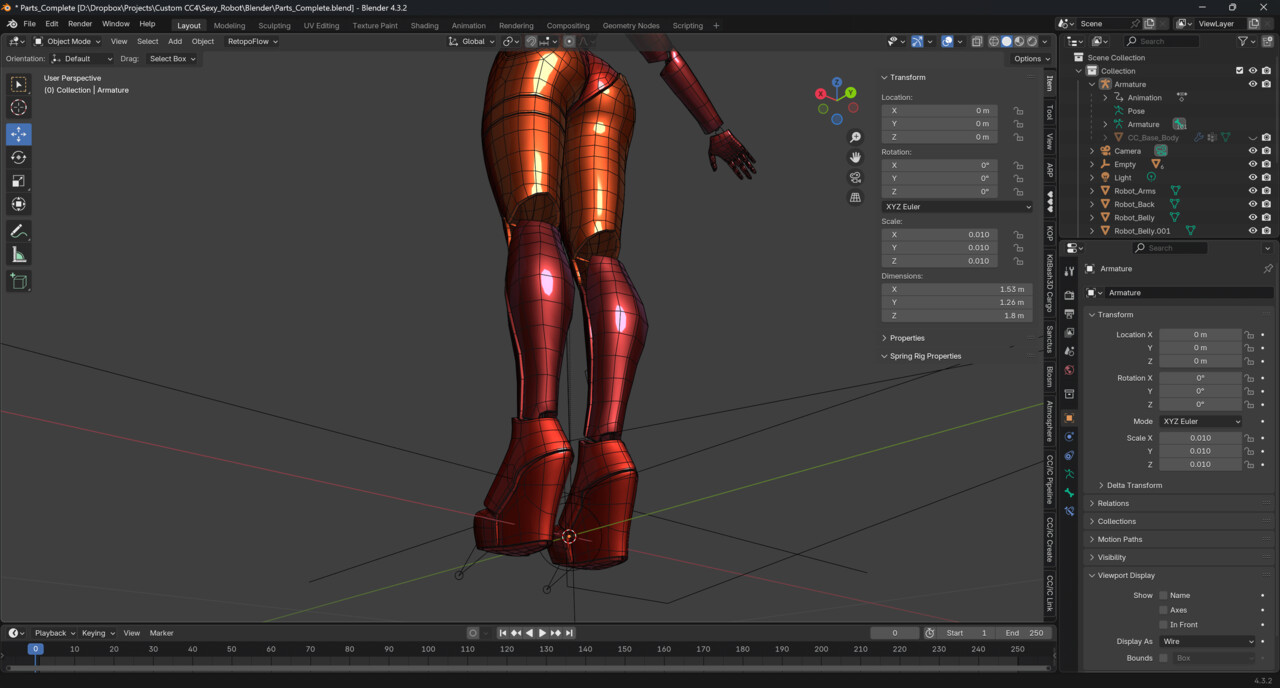Open the Output properties tab

click(1069, 314)
